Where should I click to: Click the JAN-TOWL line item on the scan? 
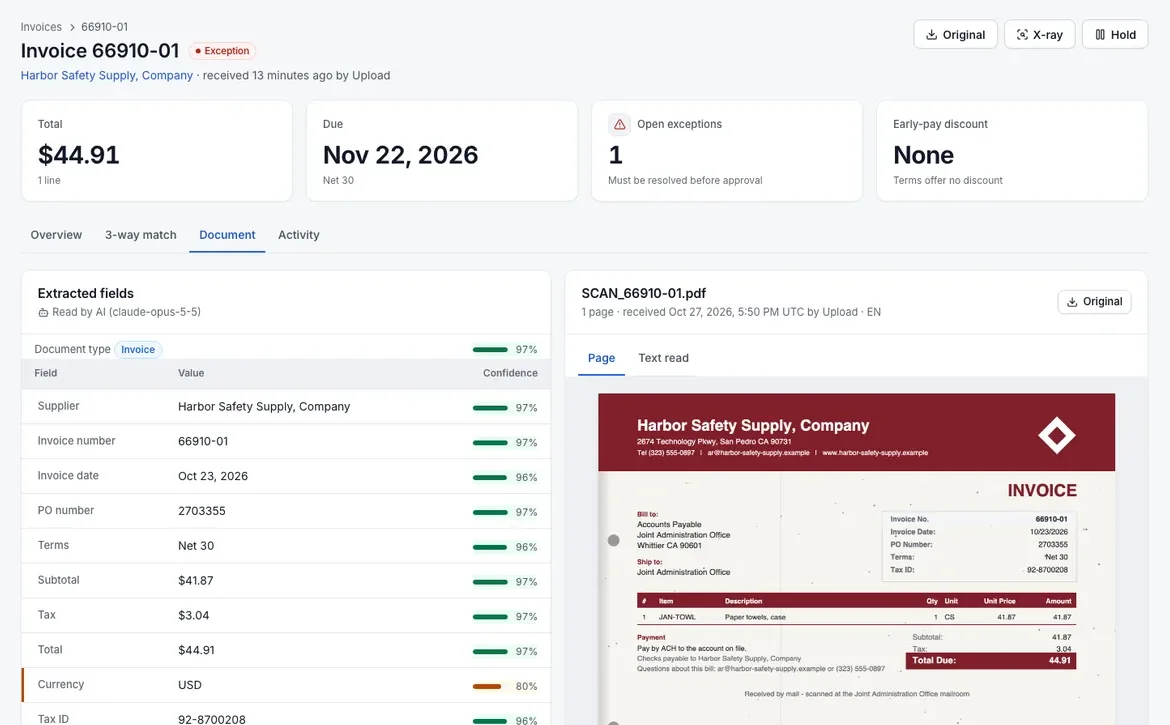coord(857,618)
